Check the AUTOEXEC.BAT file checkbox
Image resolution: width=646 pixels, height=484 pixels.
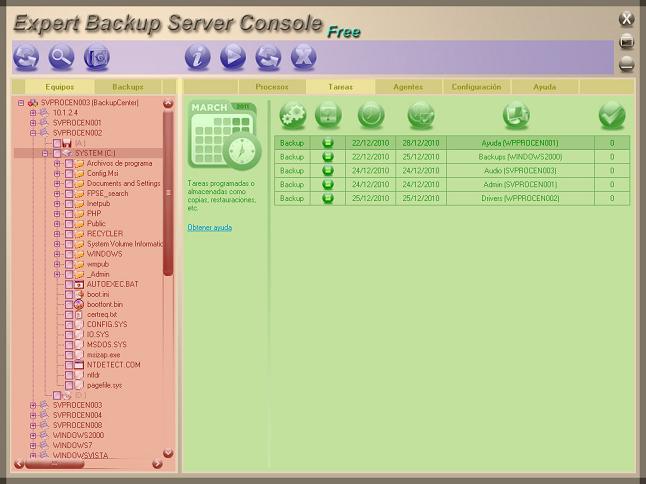click(69, 284)
